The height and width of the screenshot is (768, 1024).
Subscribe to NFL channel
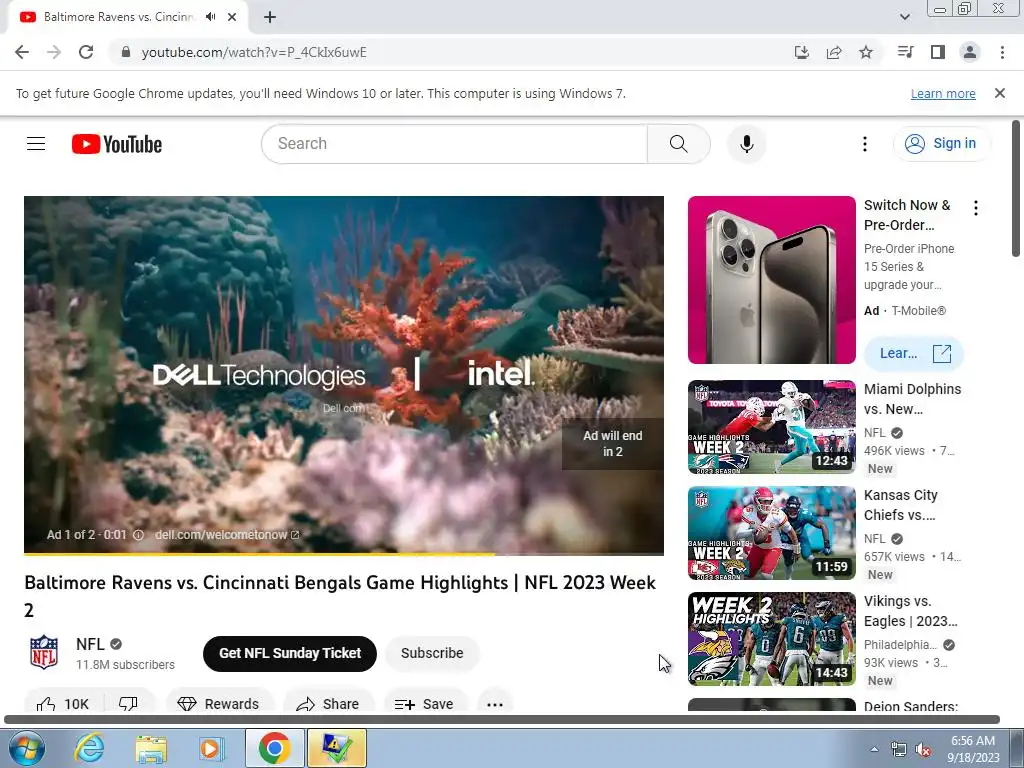(432, 653)
